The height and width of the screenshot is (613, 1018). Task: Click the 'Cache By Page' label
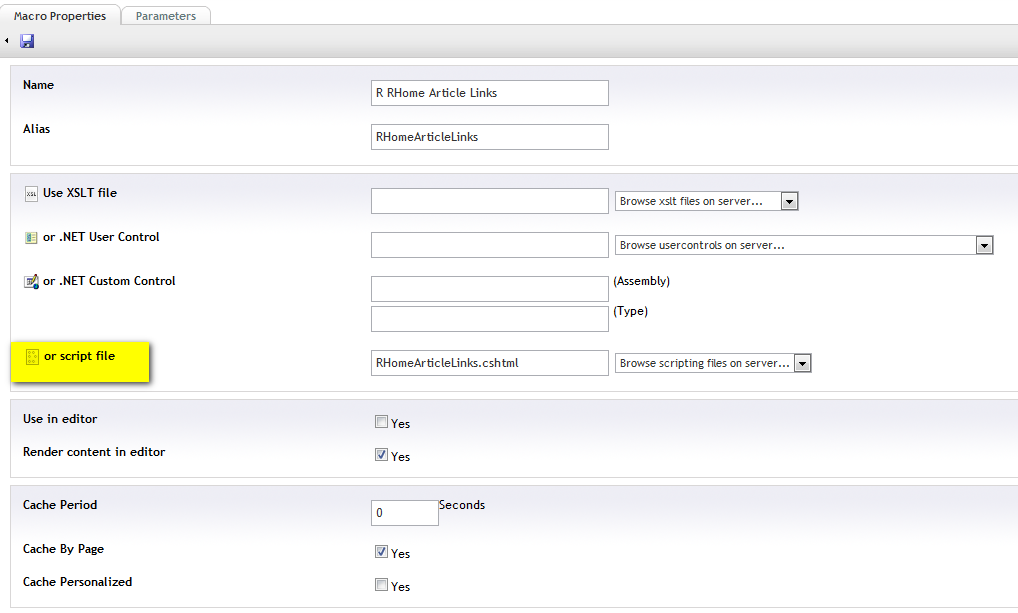(x=63, y=549)
